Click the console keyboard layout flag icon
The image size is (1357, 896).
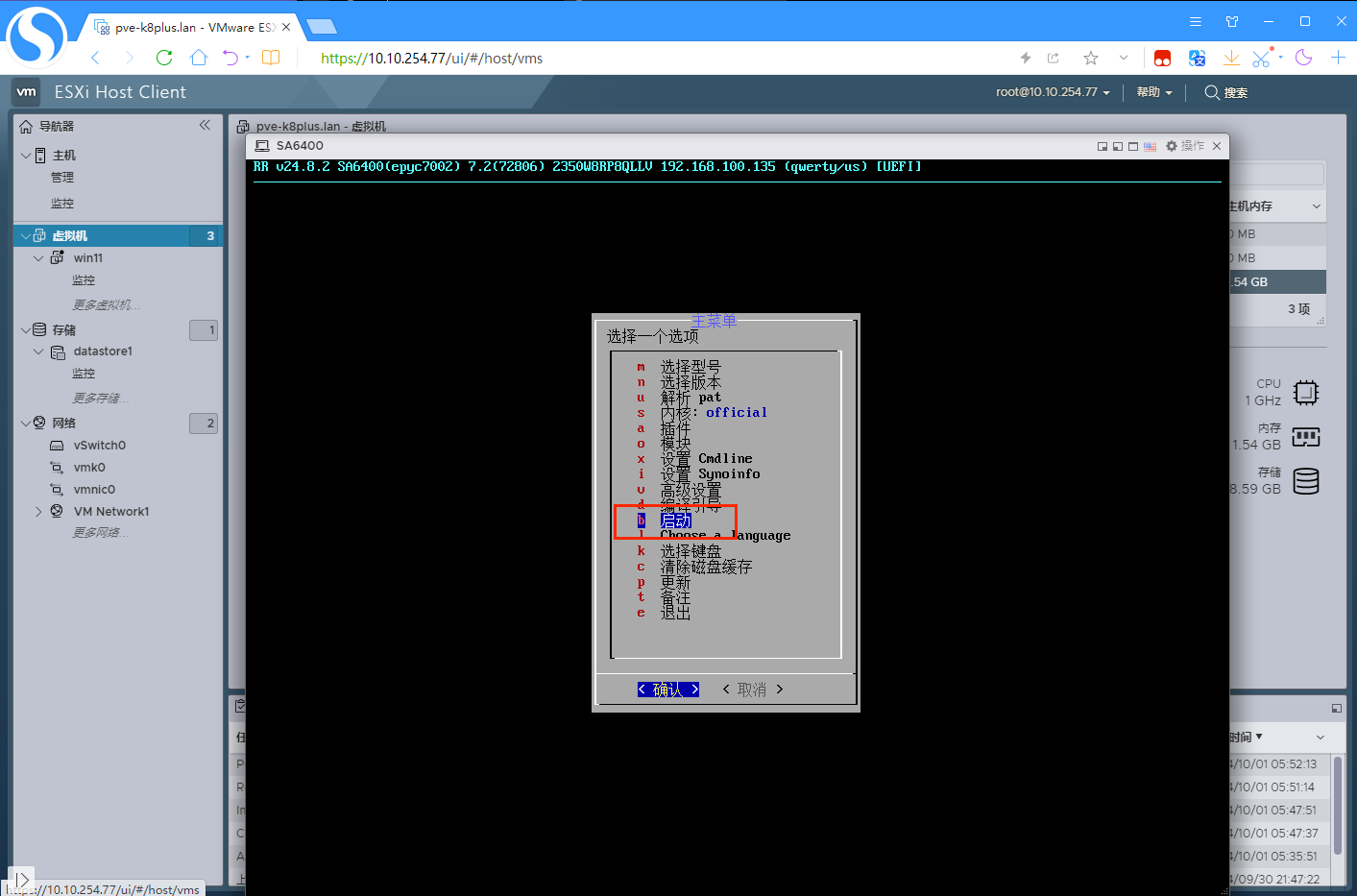click(x=1150, y=146)
